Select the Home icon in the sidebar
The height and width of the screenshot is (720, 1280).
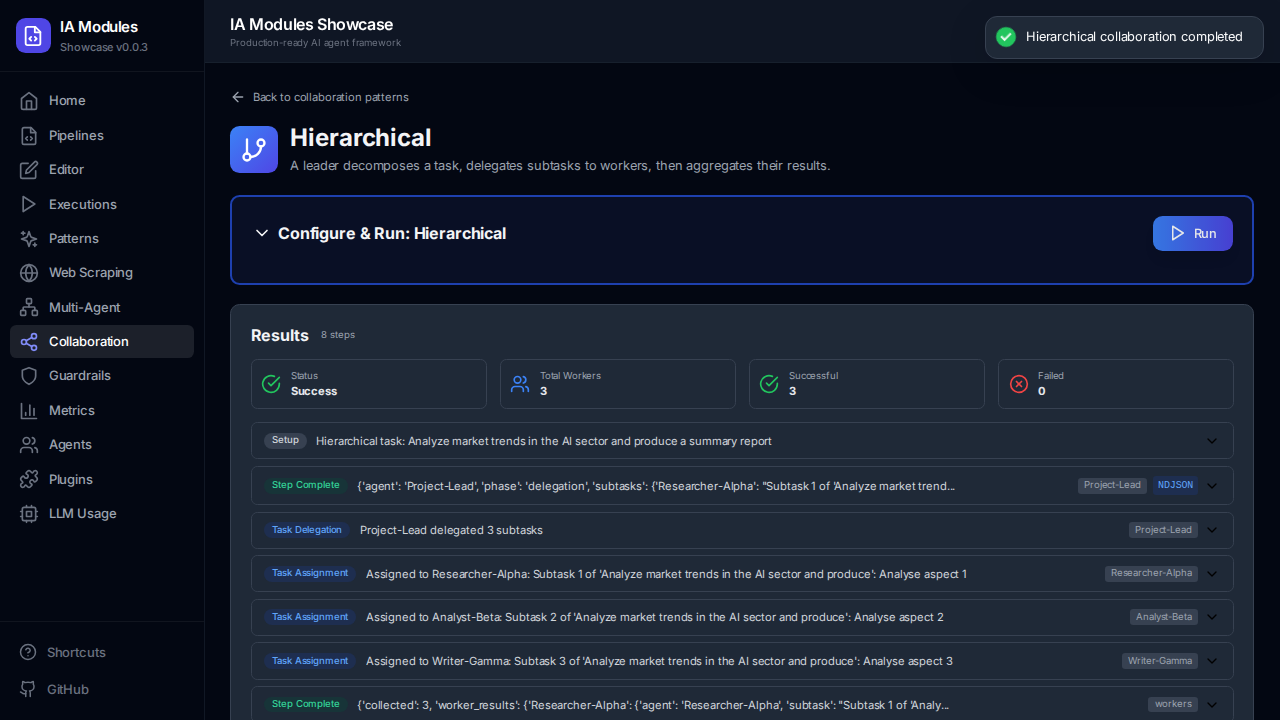click(x=30, y=101)
